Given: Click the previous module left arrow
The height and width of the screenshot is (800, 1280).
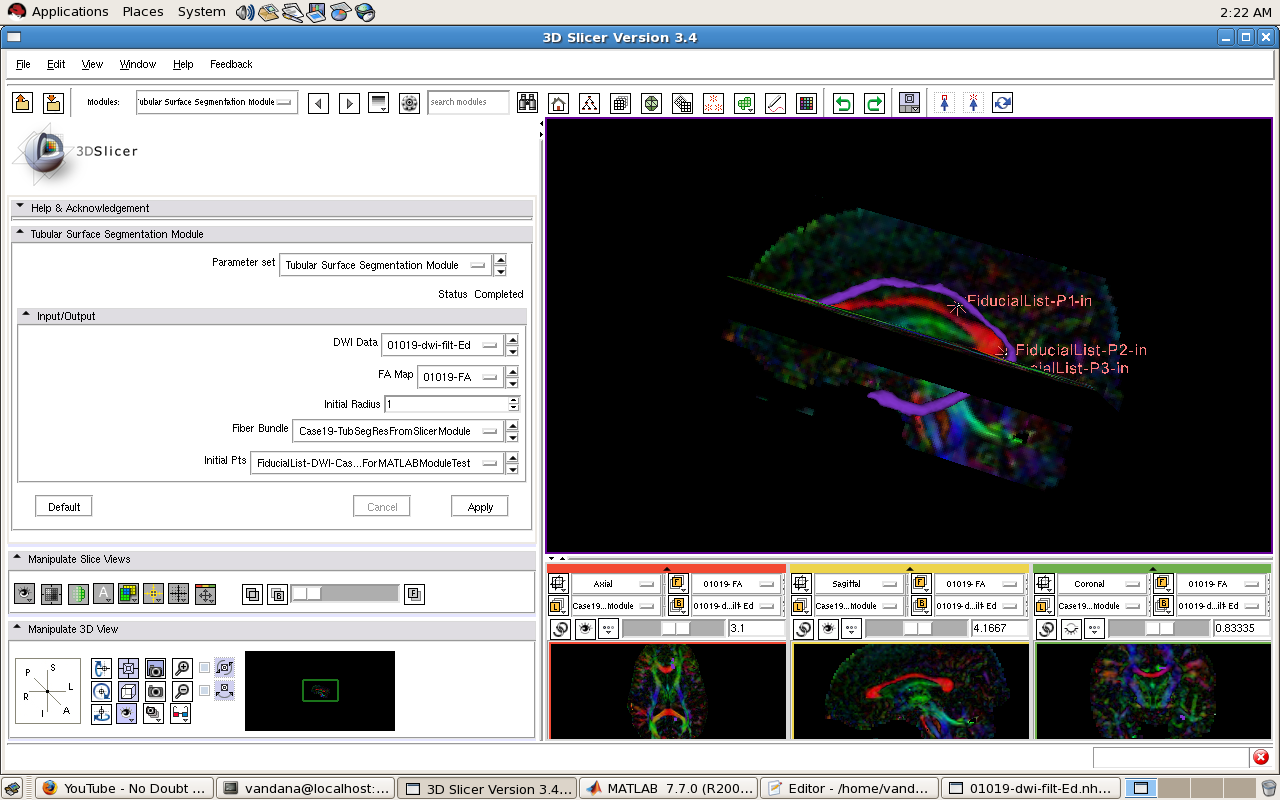Looking at the screenshot, I should (x=318, y=103).
